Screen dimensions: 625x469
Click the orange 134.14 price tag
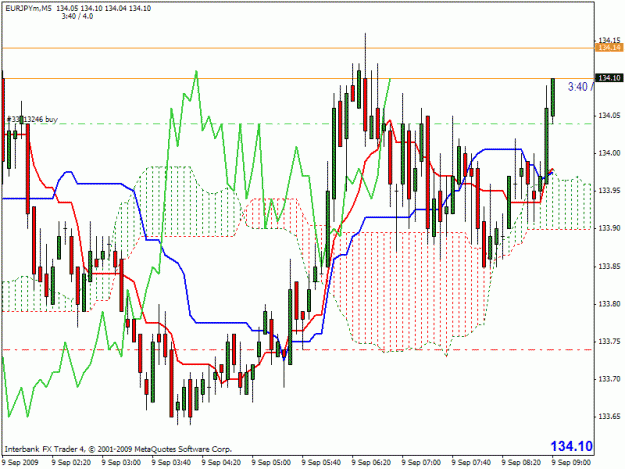[x=609, y=48]
